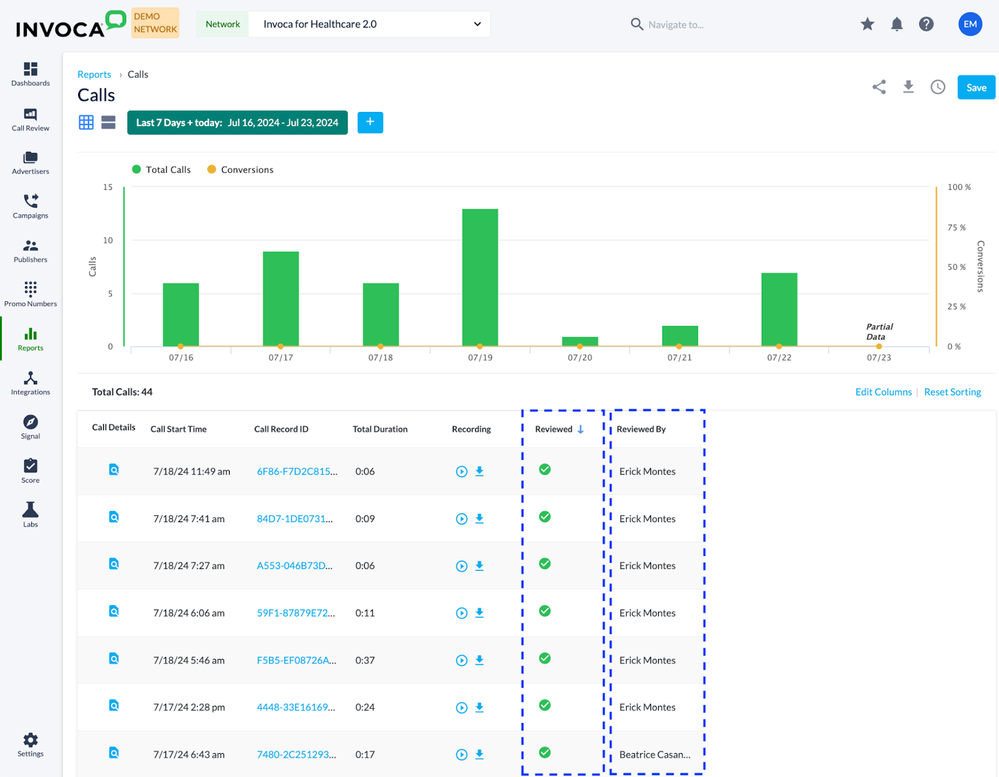Screen dimensions: 999x777
Task: Click the 07/22 chart bar
Action: [x=779, y=310]
